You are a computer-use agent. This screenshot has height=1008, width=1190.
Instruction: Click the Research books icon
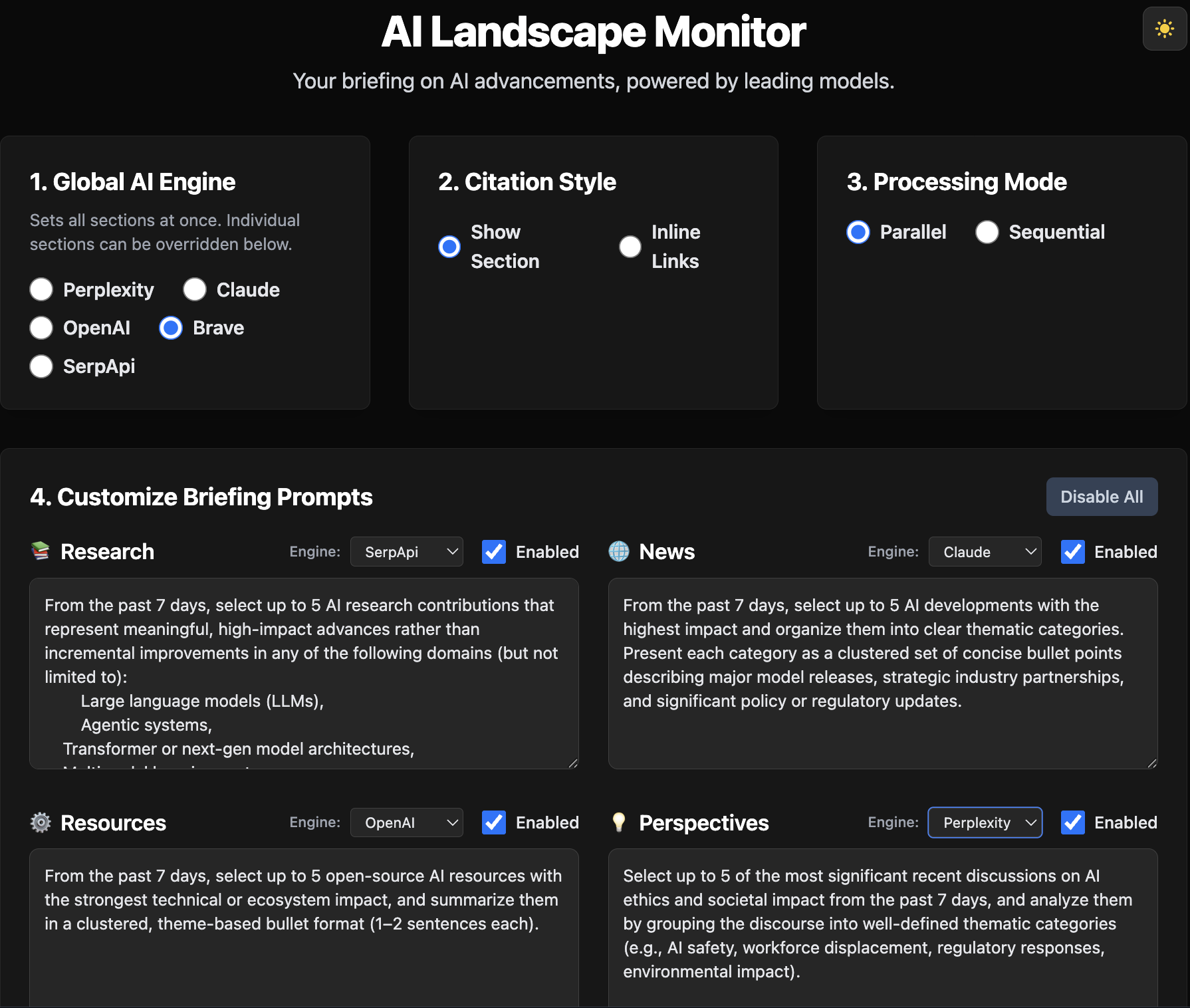(x=41, y=551)
